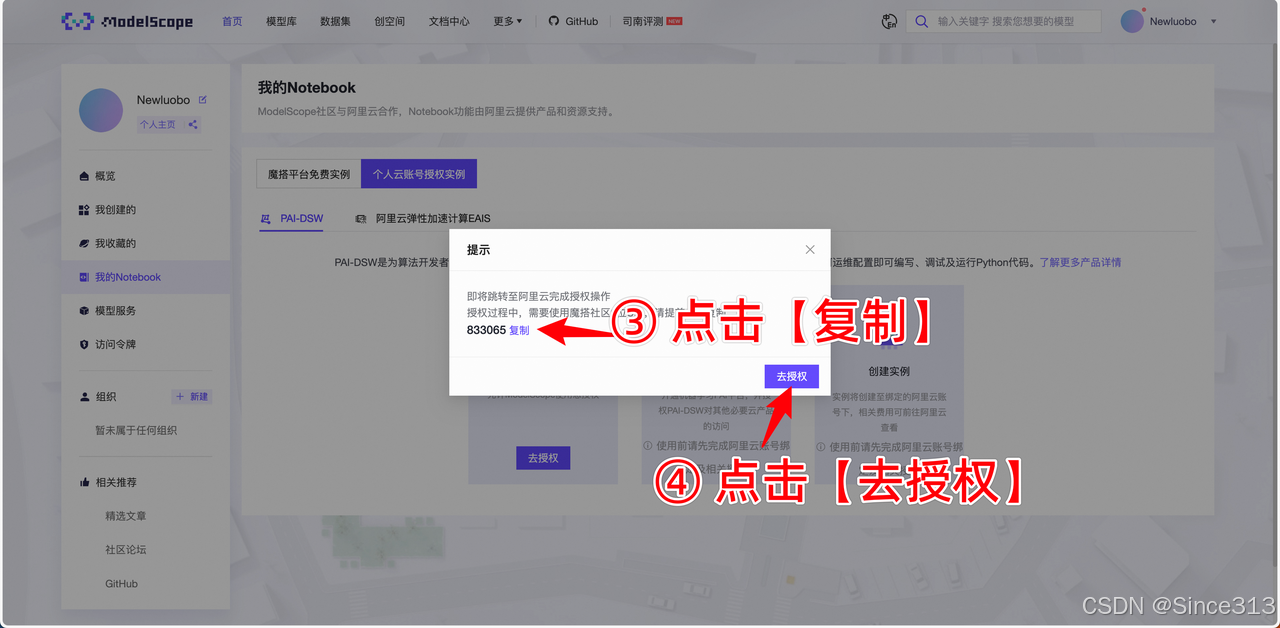Viewport: 1280px width, 628px height.
Task: Open 社区论坛 in the sidebar
Action: (x=126, y=550)
